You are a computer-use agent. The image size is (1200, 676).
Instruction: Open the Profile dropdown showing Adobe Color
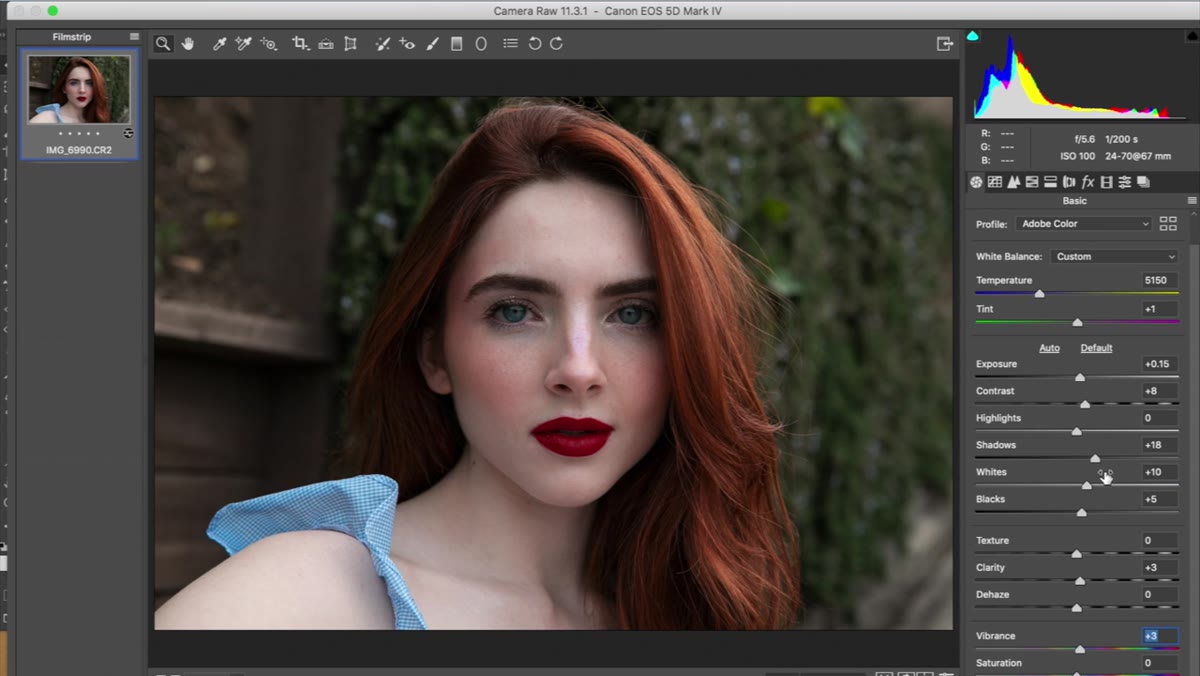(1084, 224)
